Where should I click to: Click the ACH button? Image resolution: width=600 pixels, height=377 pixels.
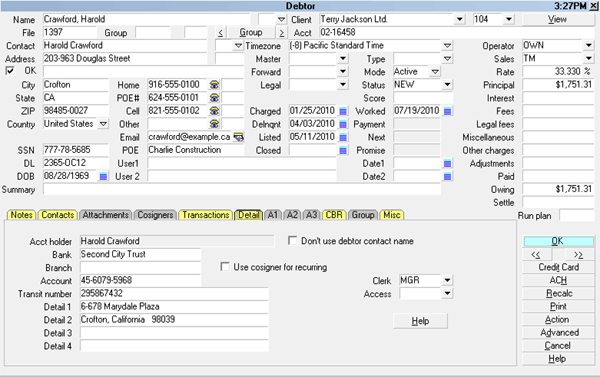[x=558, y=280]
